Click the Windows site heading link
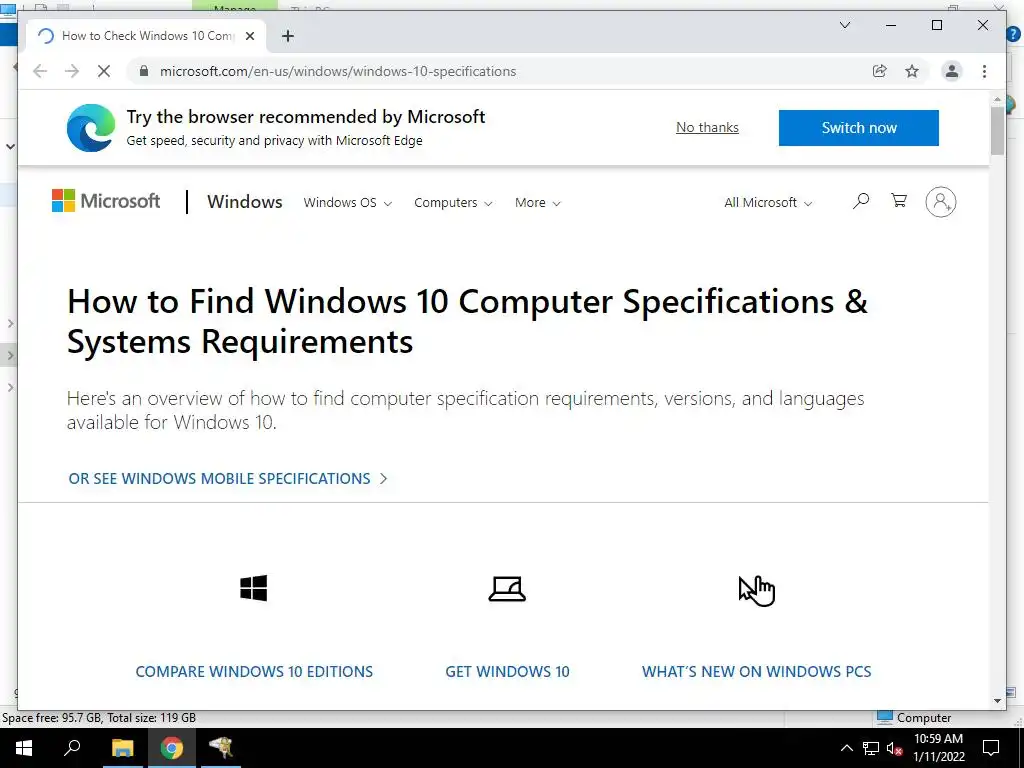The width and height of the screenshot is (1024, 768). [245, 202]
